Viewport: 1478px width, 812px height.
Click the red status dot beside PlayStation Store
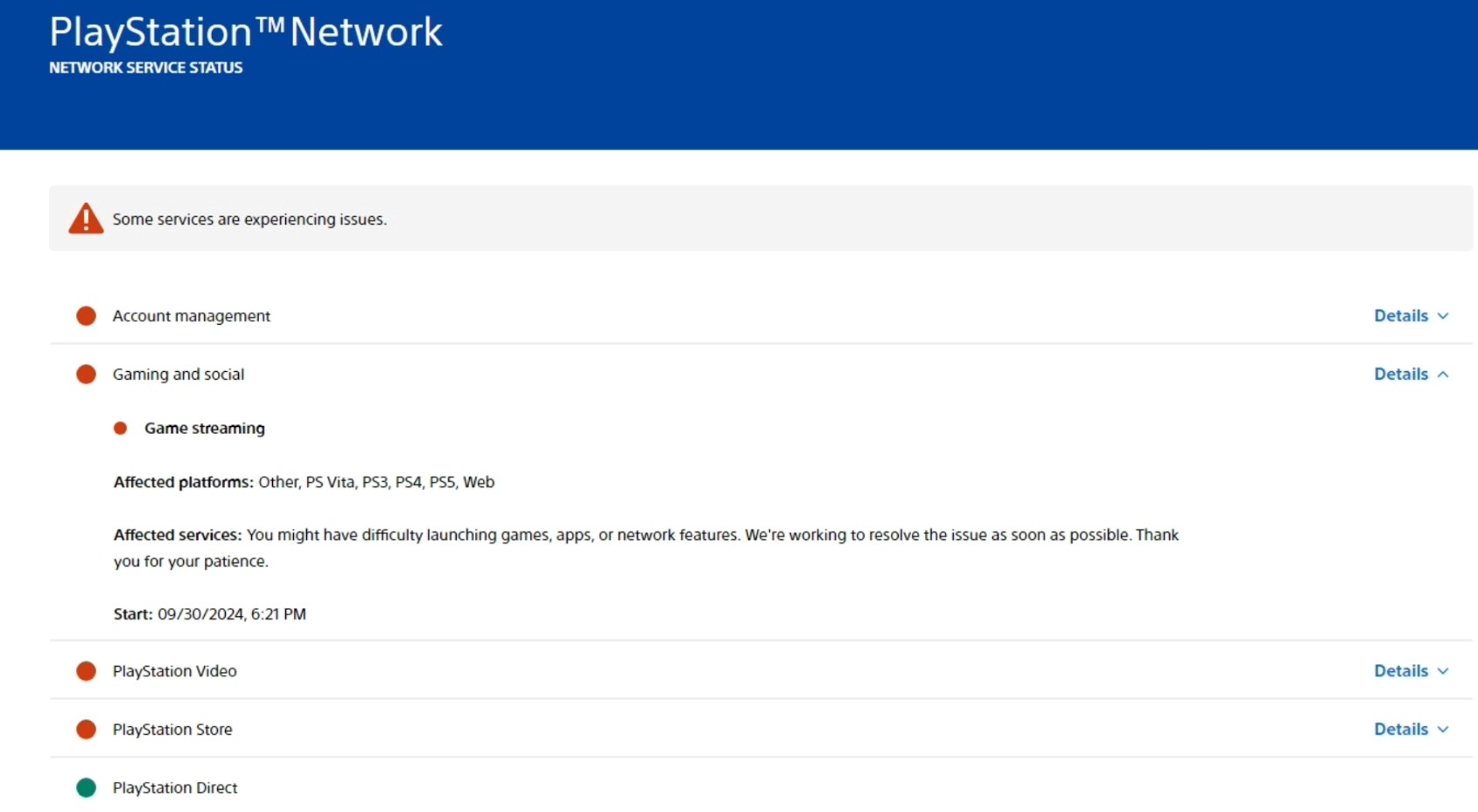[x=86, y=730]
